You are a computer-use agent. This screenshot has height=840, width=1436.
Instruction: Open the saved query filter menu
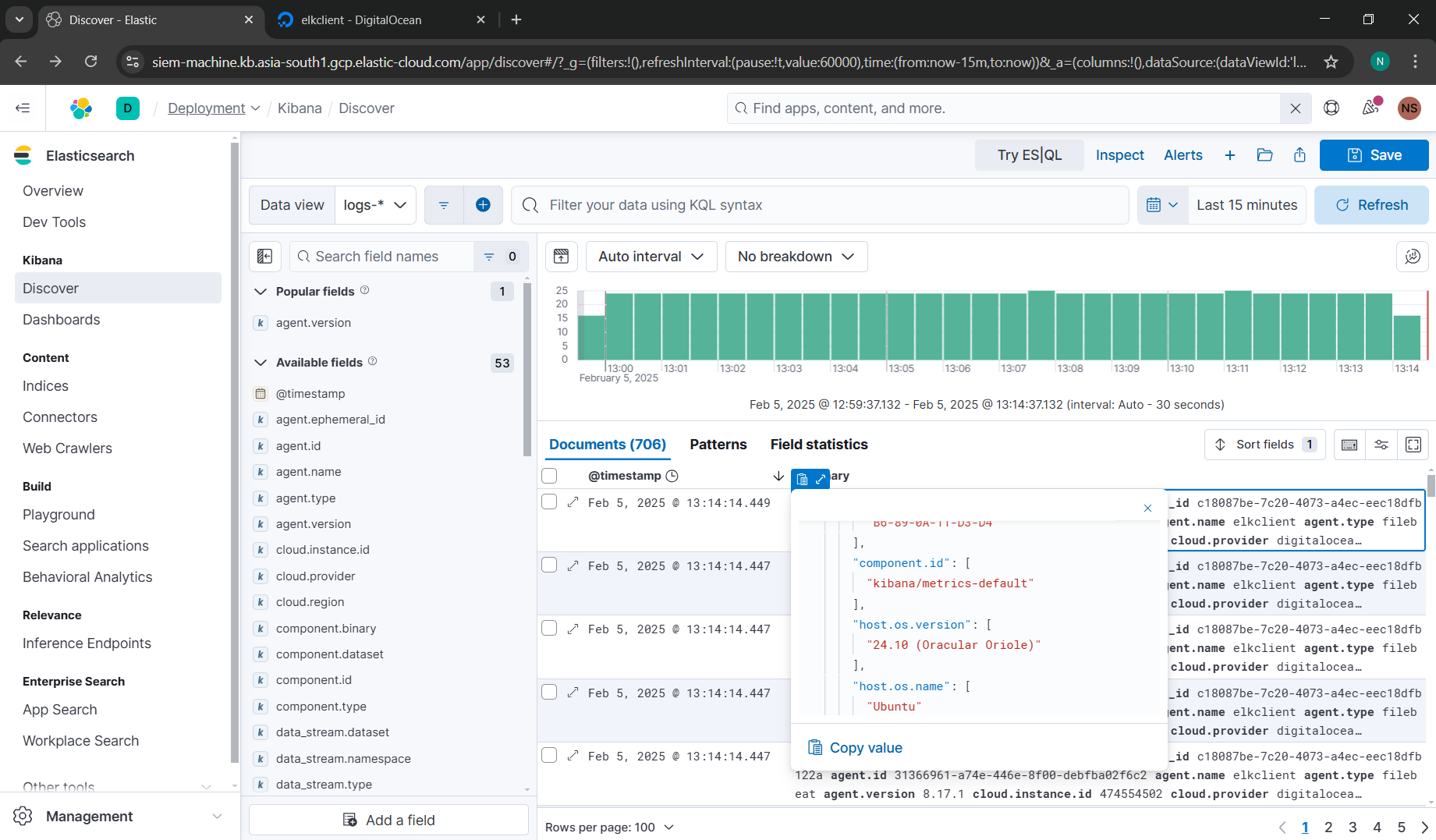point(444,205)
